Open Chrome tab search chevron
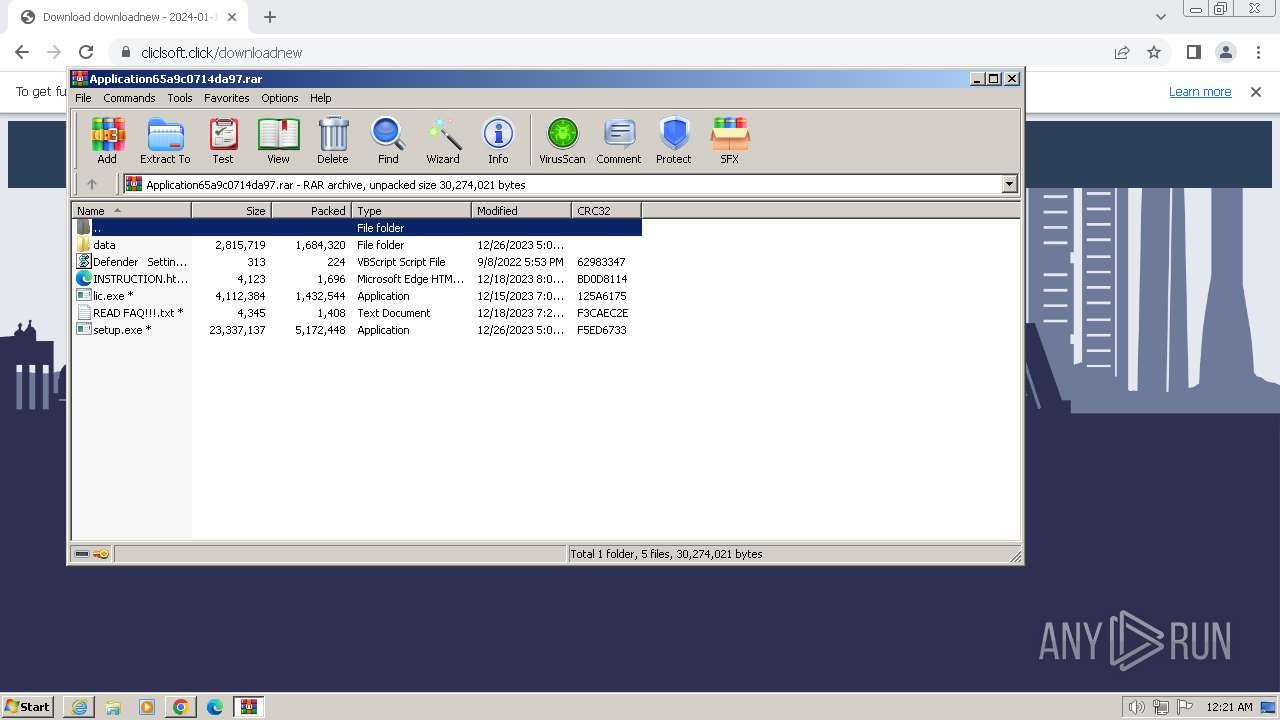Screen dimensions: 1280x720 point(1160,16)
